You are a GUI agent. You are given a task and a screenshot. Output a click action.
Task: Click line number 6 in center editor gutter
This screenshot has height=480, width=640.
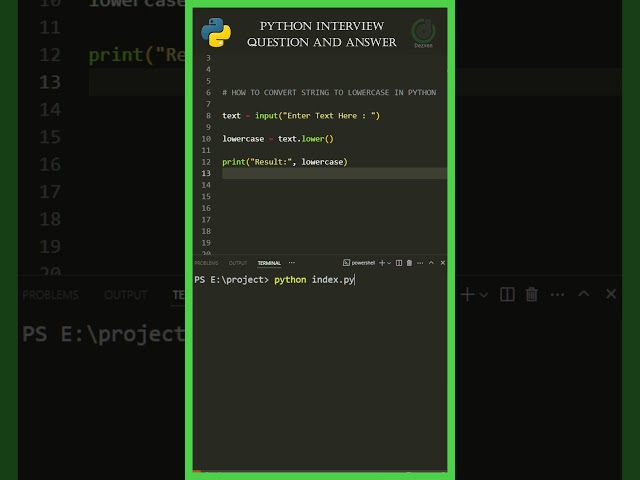click(x=208, y=93)
